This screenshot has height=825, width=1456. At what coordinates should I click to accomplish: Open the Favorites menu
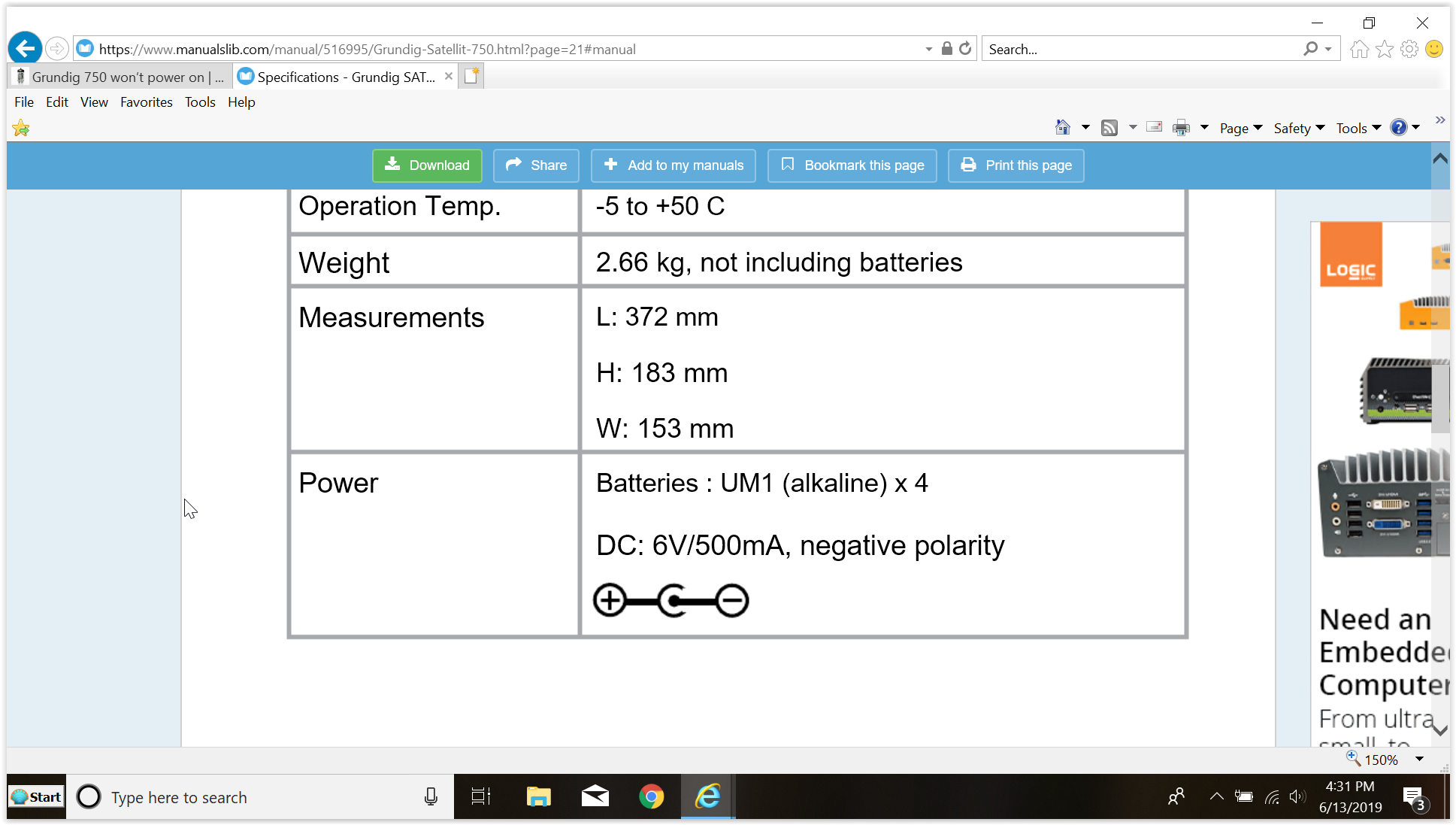[146, 102]
